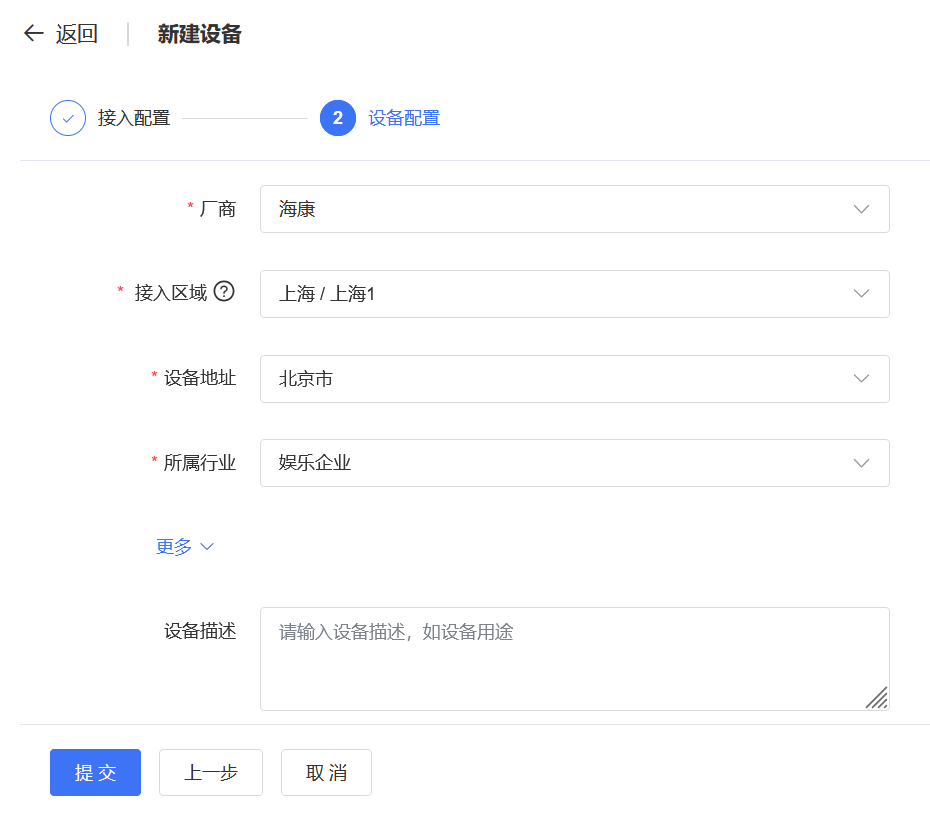Click the chevron arrow in 设备地址 field
This screenshot has width=930, height=820.
pyautogui.click(x=861, y=379)
